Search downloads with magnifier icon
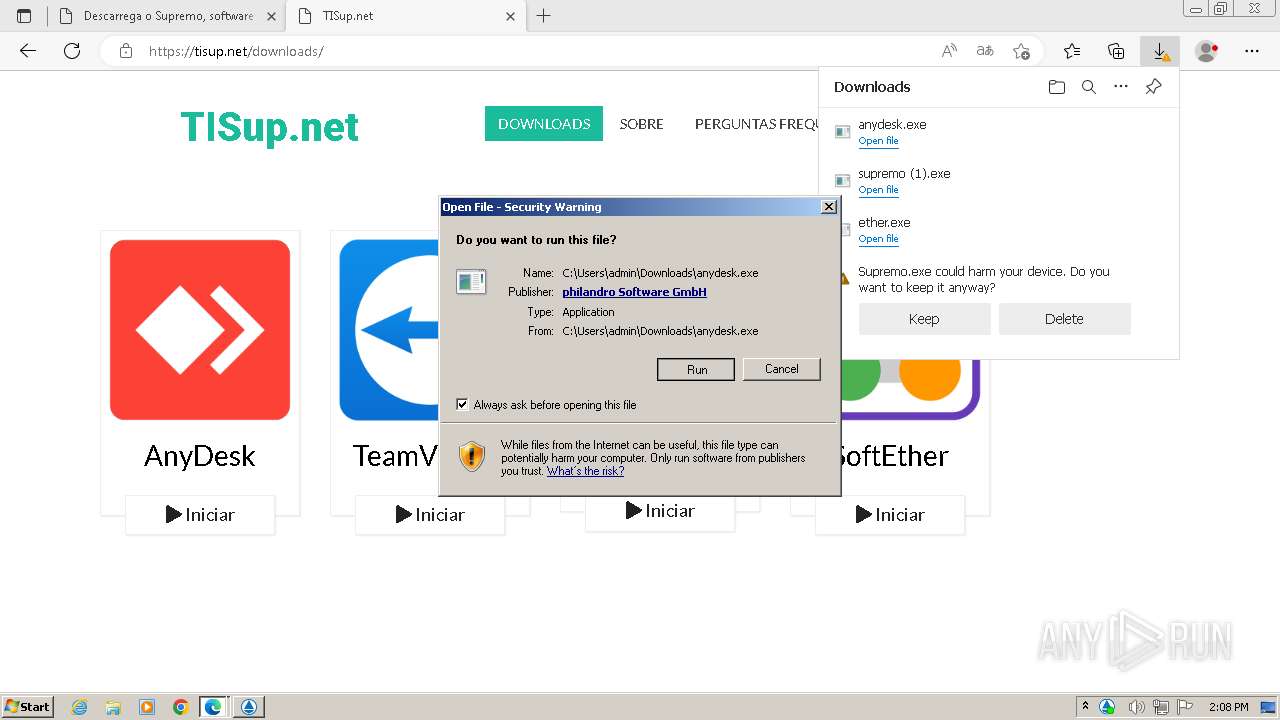Image resolution: width=1280 pixels, height=720 pixels. (1089, 87)
